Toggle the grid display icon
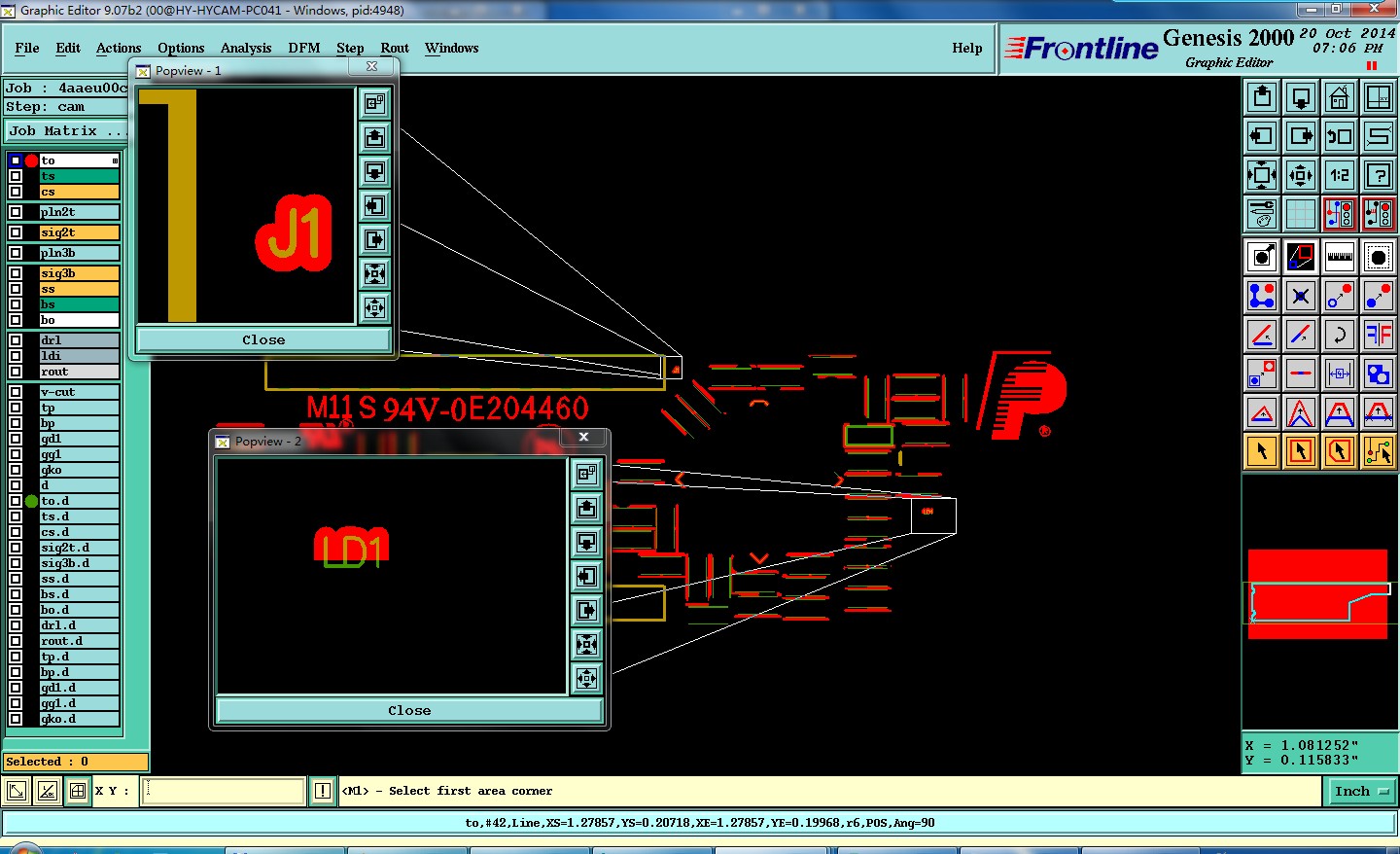The image size is (1400, 854). pyautogui.click(x=1301, y=214)
